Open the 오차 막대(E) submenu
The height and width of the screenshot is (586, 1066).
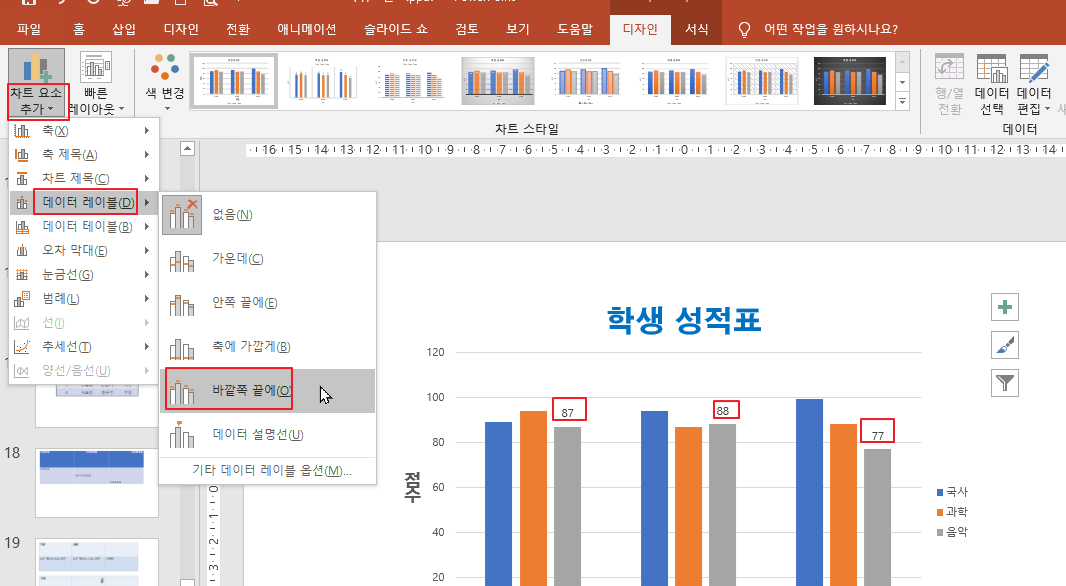(x=84, y=250)
